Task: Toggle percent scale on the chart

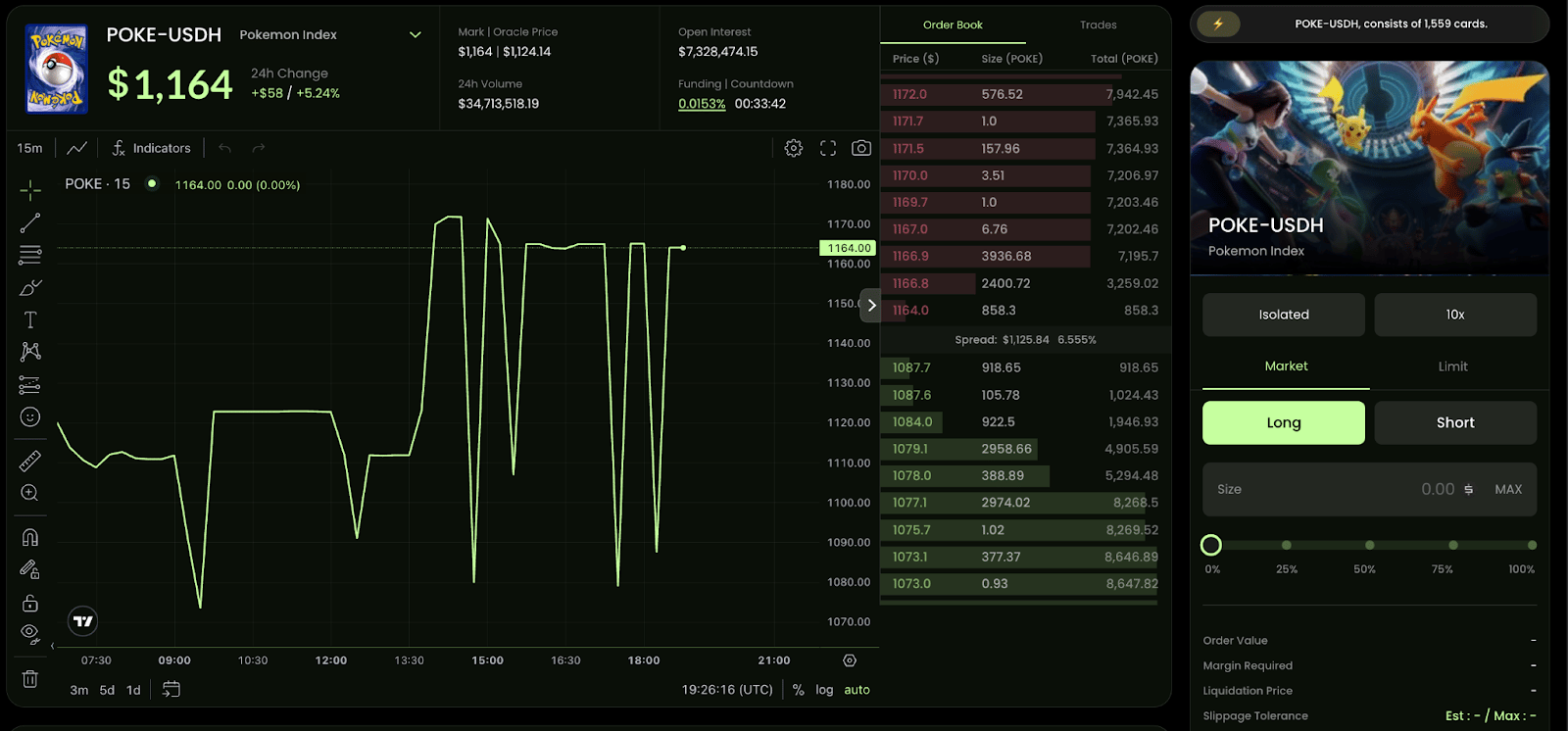Action: point(799,690)
